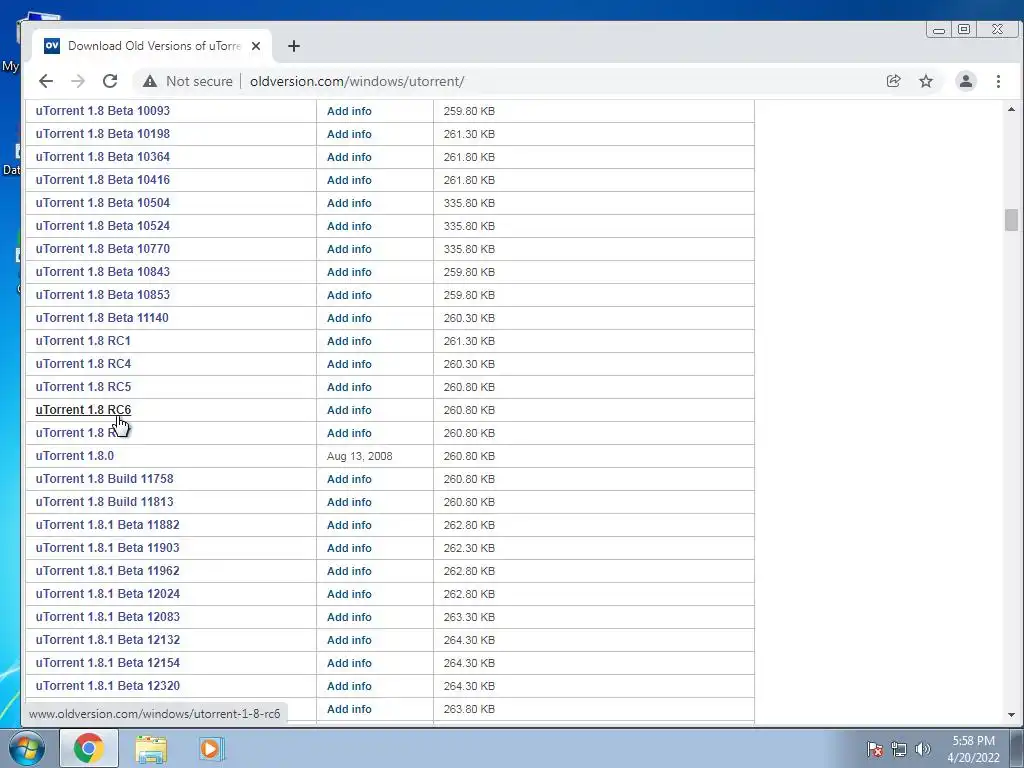Click the taskbar clock showing 5:58 PM
The width and height of the screenshot is (1024, 768).
pos(973,749)
